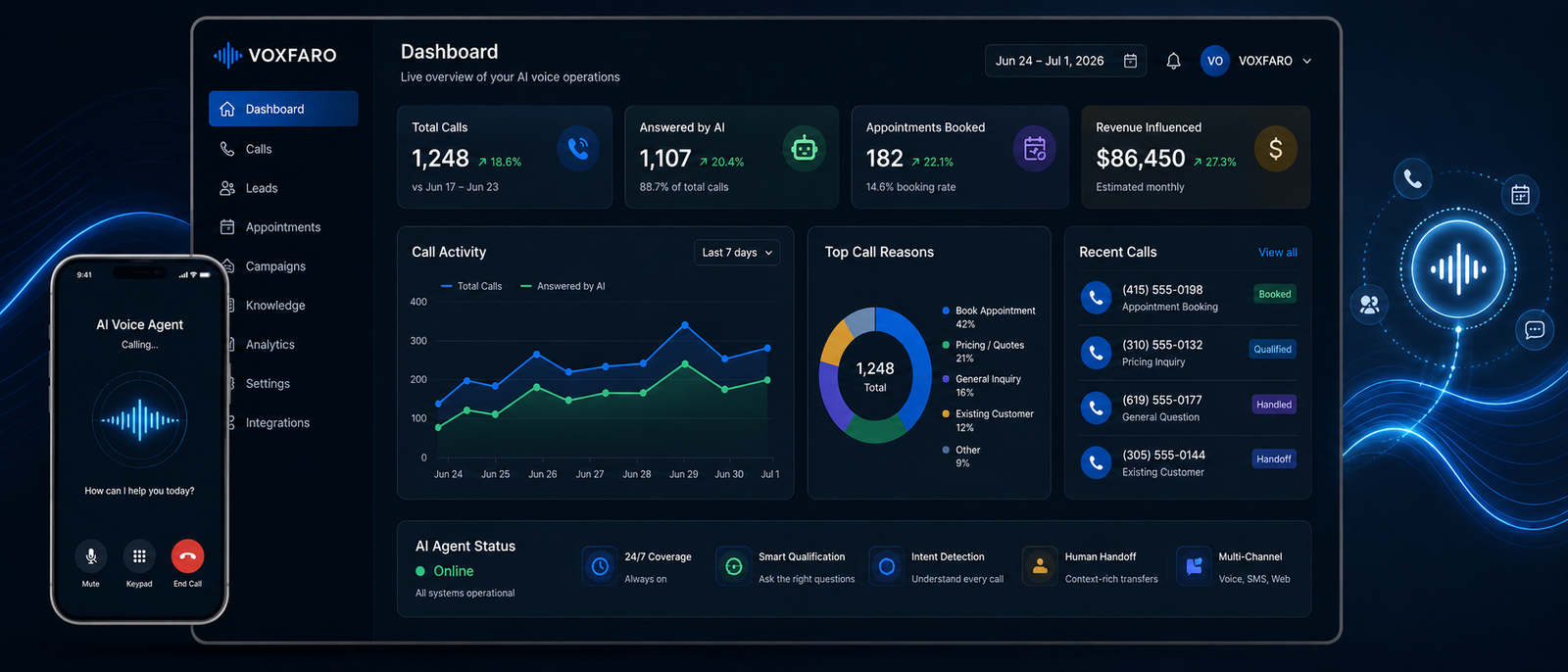This screenshot has height=672, width=1568.
Task: Click the Appointments Booked calendar icon
Action: (x=1035, y=149)
